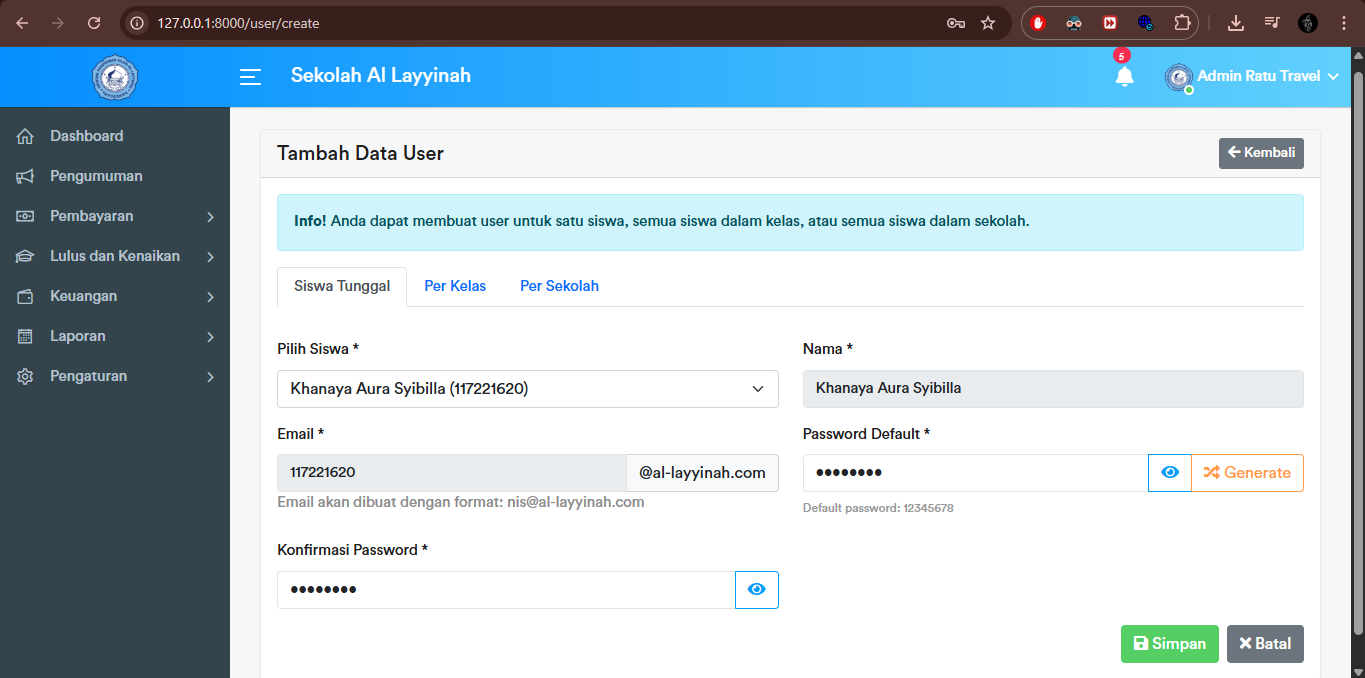The height and width of the screenshot is (678, 1365).
Task: Switch to the Per Sekolah tab
Action: click(x=559, y=286)
